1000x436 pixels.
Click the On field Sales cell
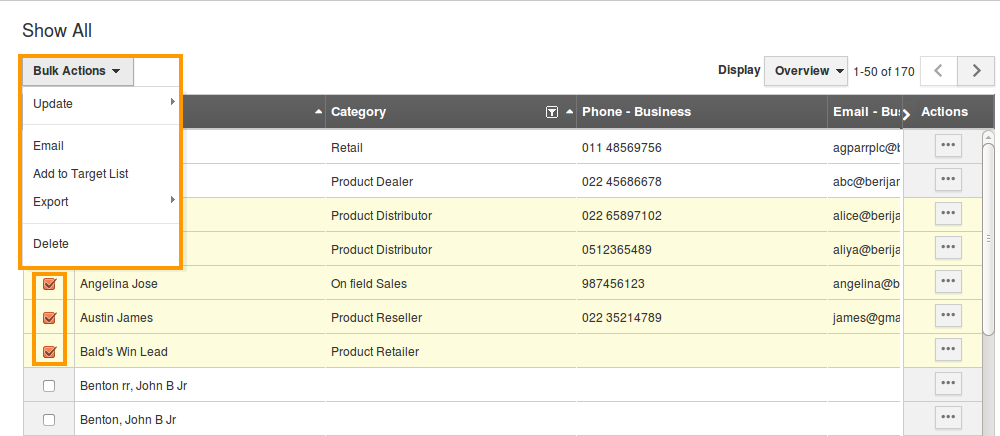click(369, 284)
